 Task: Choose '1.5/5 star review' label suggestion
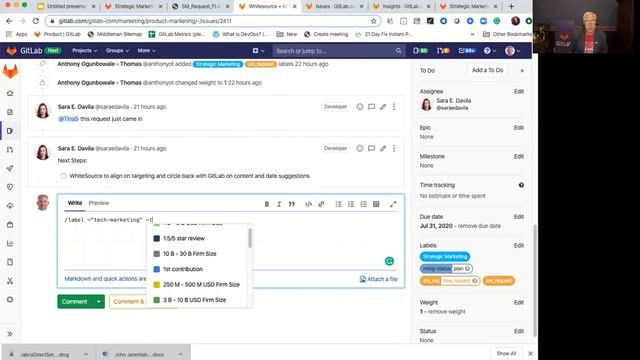(x=198, y=238)
